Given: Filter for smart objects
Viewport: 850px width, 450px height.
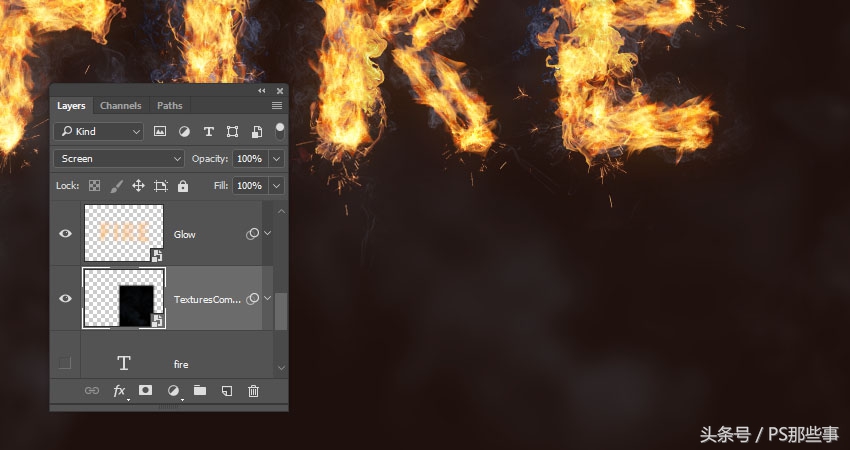Looking at the screenshot, I should pyautogui.click(x=257, y=131).
